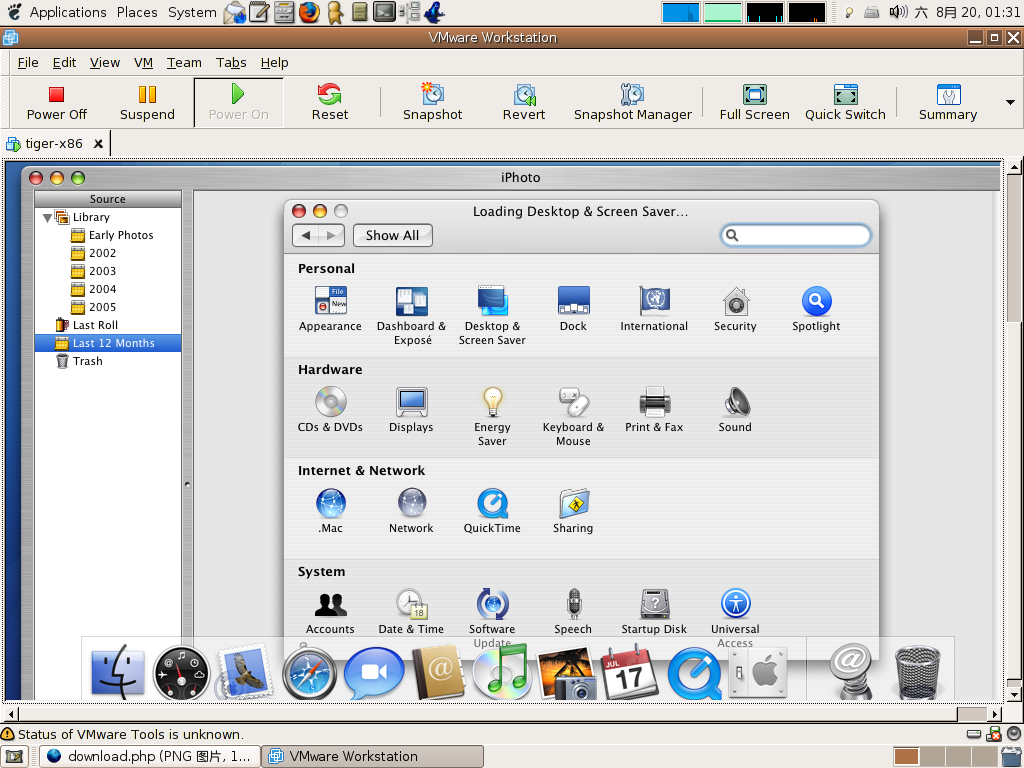Viewport: 1024px width, 768px height.
Task: Suspend the virtual machine
Action: [x=148, y=103]
